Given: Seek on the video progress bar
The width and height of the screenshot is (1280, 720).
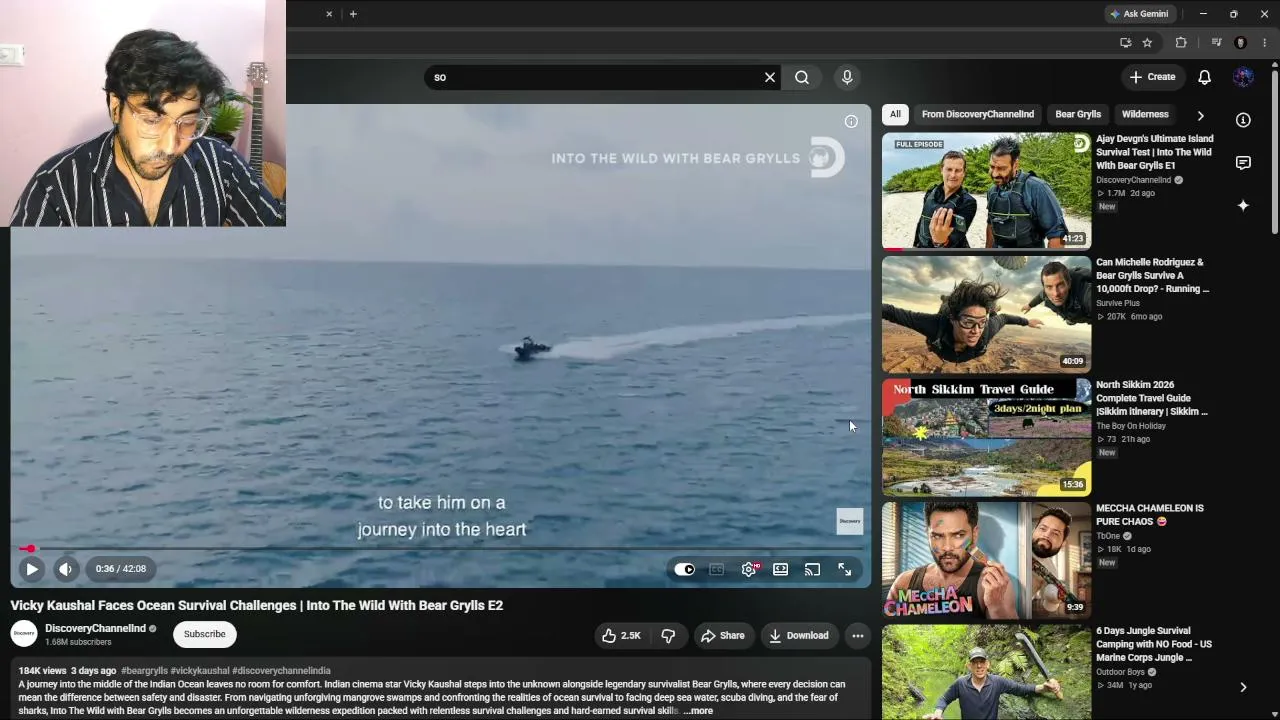Looking at the screenshot, I should [x=441, y=548].
